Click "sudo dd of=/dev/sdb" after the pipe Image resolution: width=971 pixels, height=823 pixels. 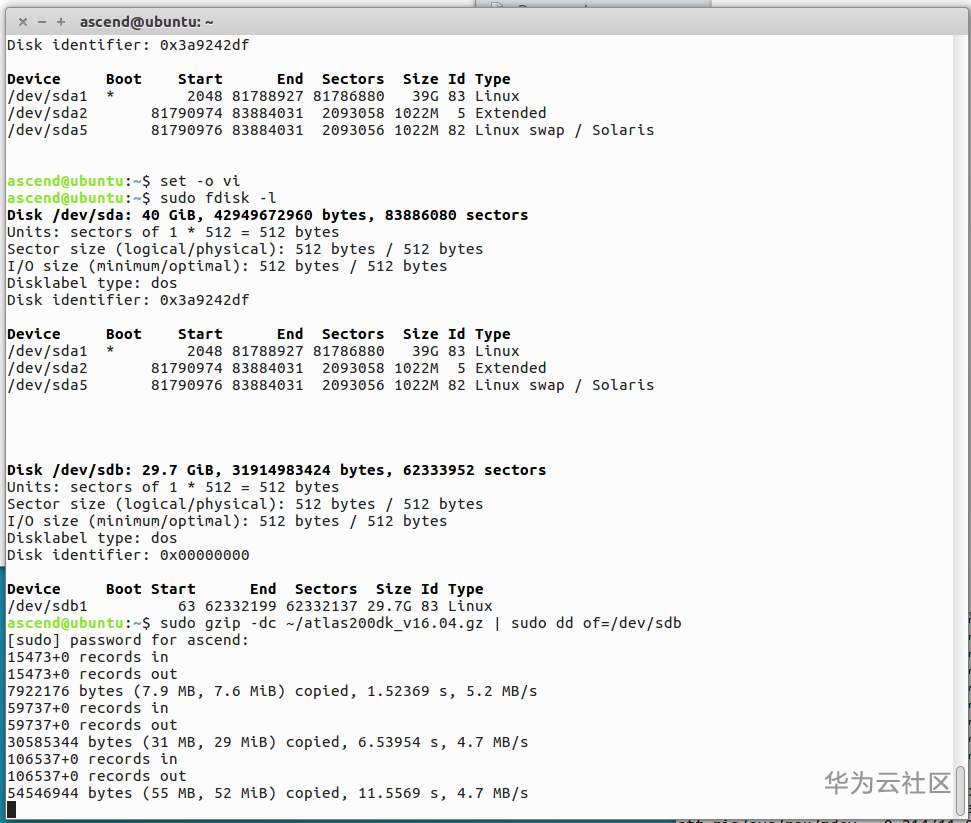pyautogui.click(x=596, y=623)
